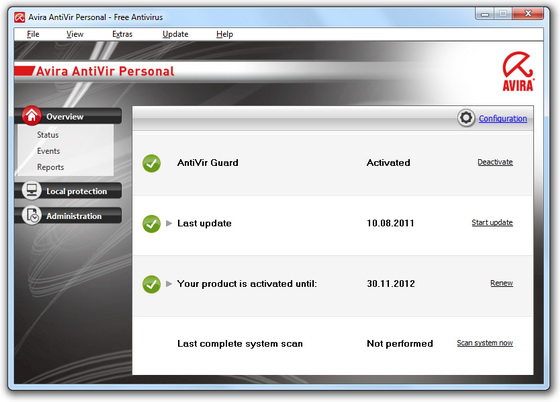Click green check beside product activation row
Screen dimensions: 560x402
tap(151, 284)
